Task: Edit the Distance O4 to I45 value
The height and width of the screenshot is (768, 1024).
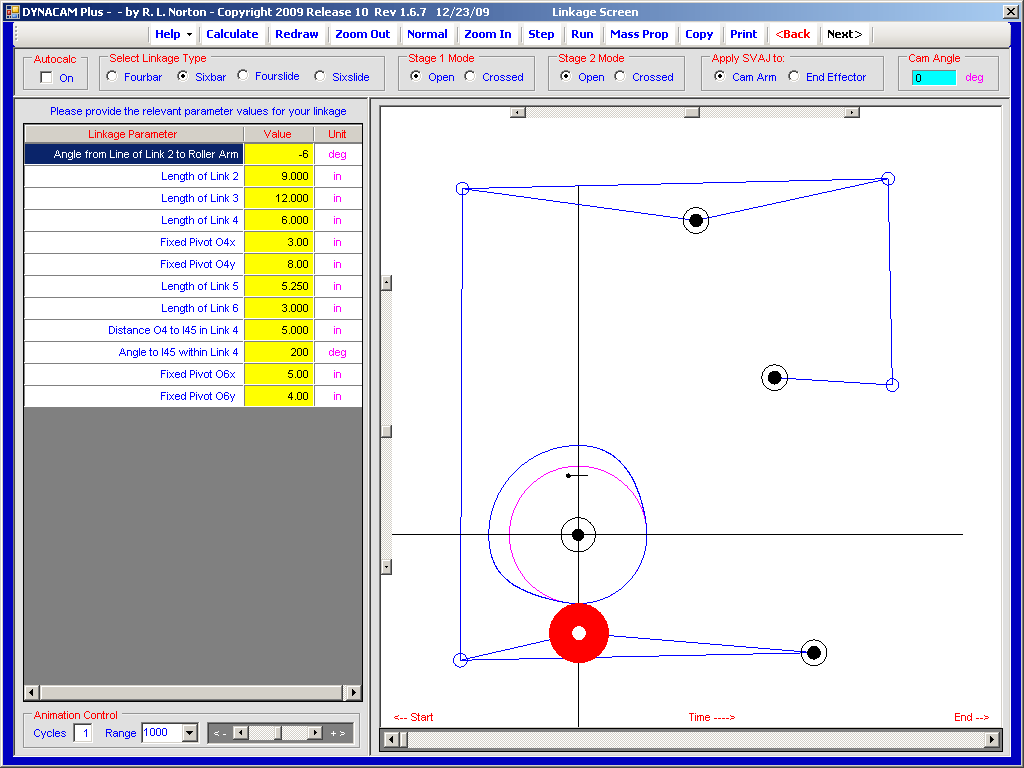Action: pyautogui.click(x=279, y=330)
